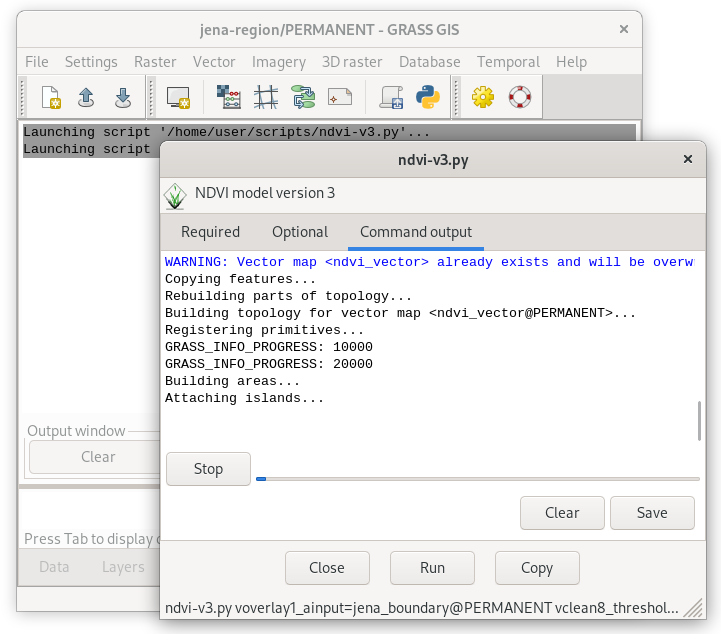Click 'Building areas...' output line
This screenshot has height=634, width=721.
pyautogui.click(x=232, y=381)
